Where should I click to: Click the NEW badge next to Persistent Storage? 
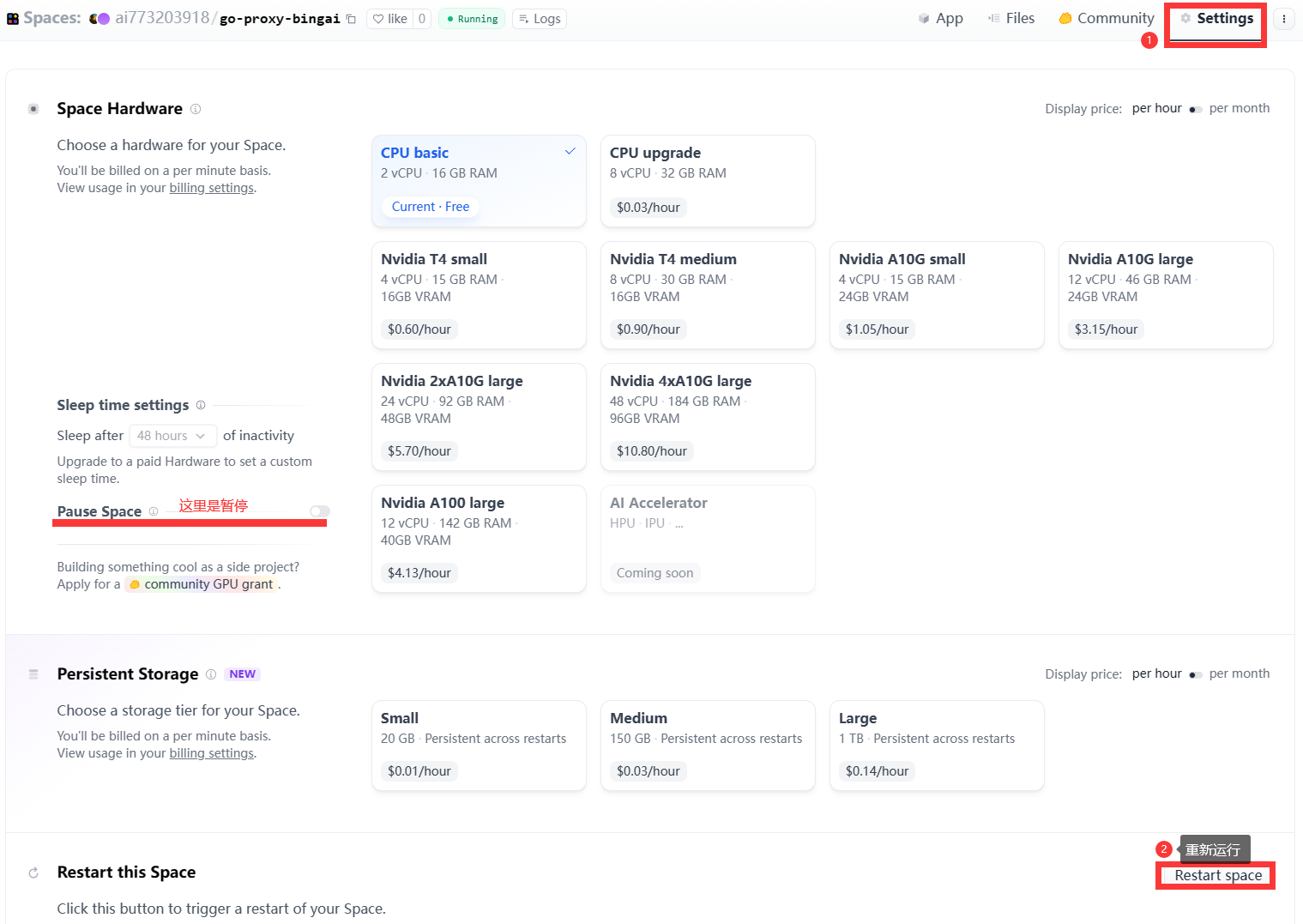tap(243, 674)
